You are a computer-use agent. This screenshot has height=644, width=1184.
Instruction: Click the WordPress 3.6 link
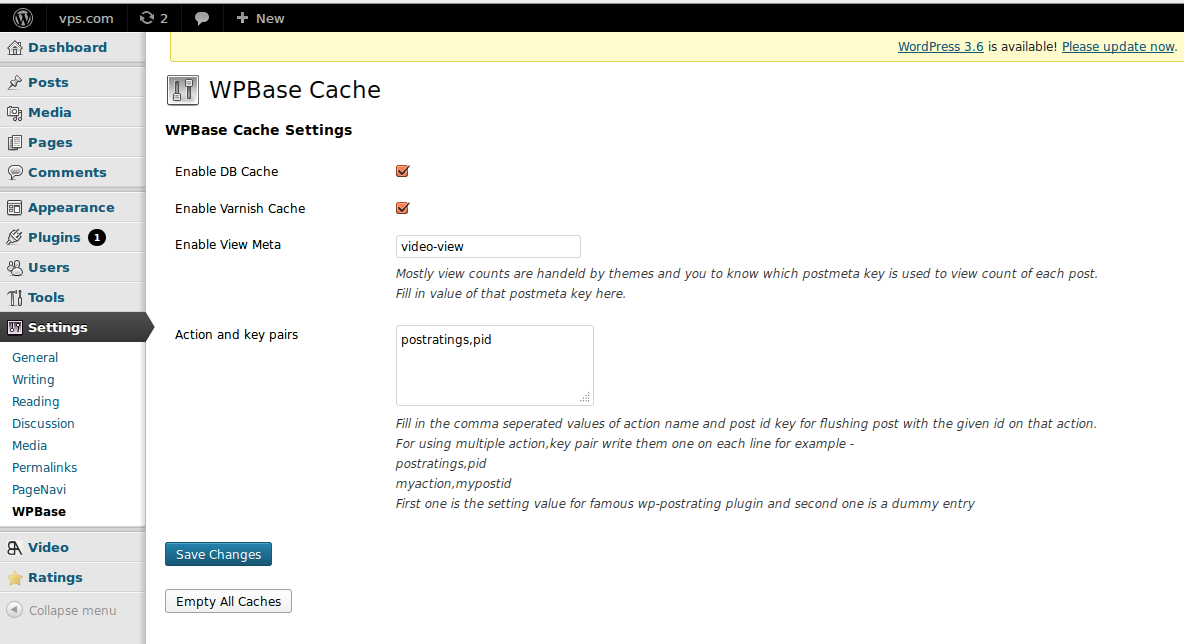[940, 47]
